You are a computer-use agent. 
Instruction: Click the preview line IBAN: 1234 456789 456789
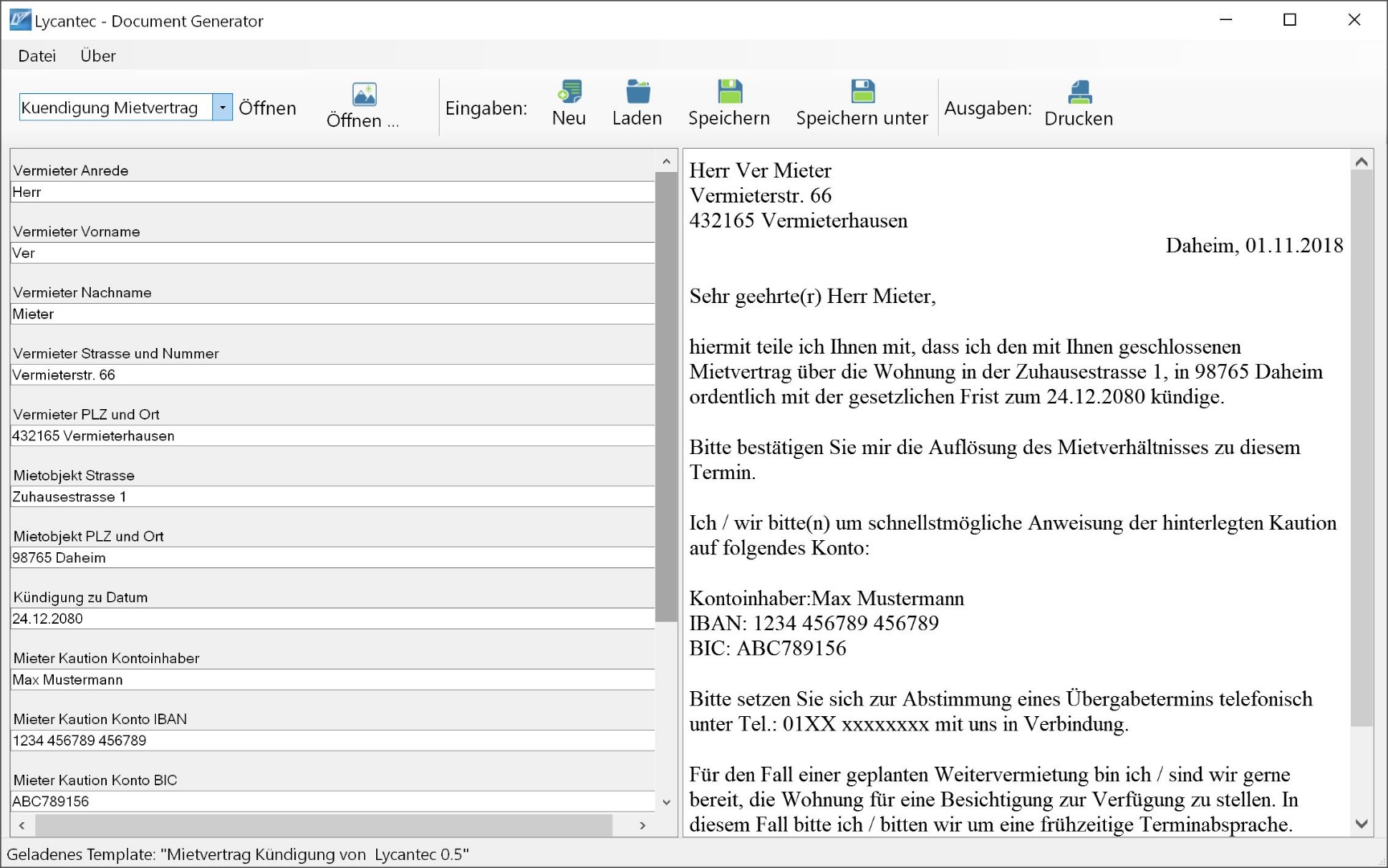[814, 623]
